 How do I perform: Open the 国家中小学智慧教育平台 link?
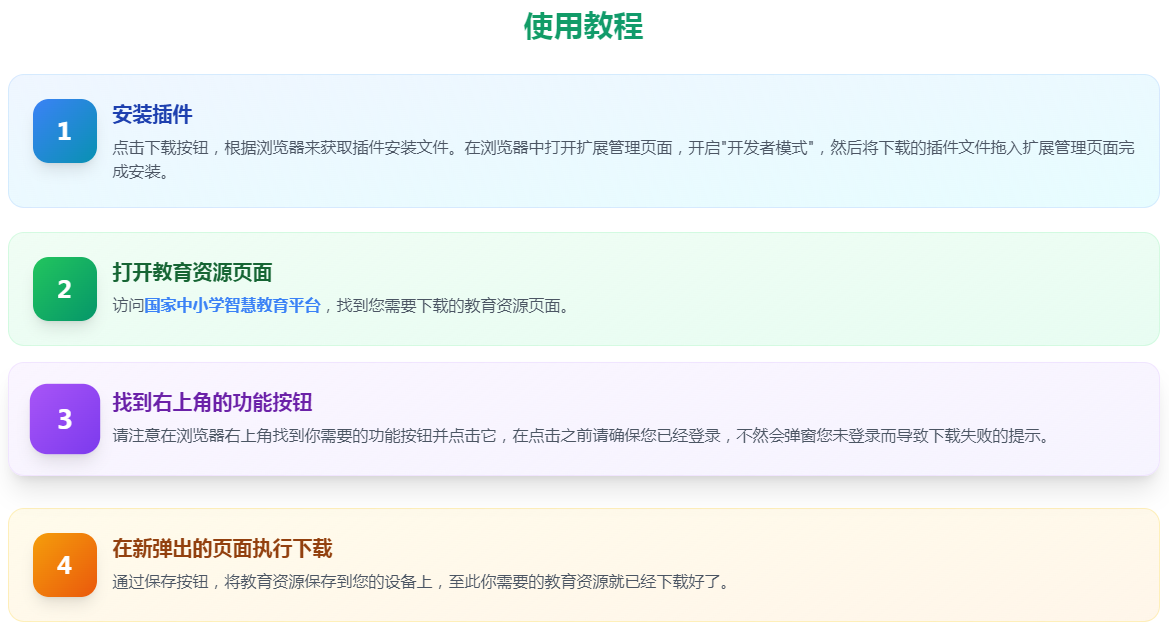click(232, 306)
